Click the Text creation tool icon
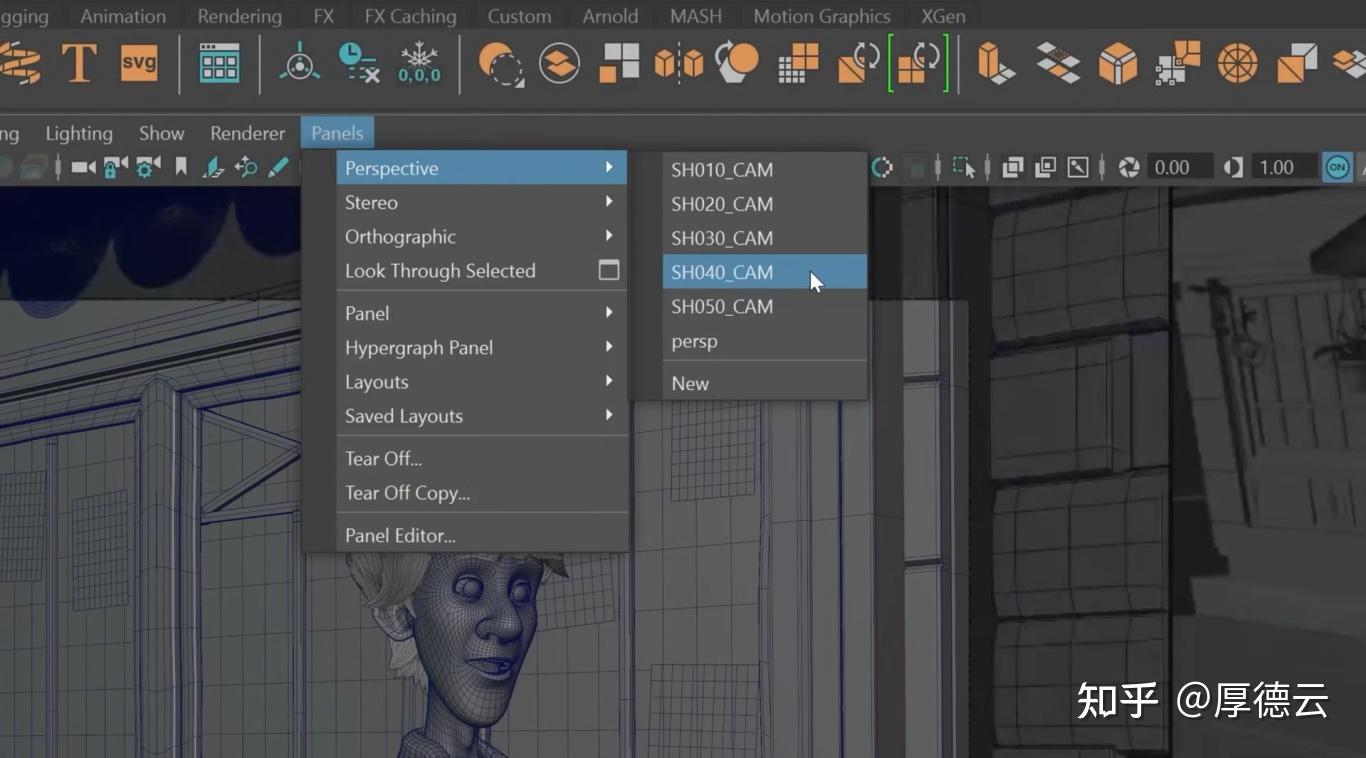The image size is (1366, 758). click(79, 62)
